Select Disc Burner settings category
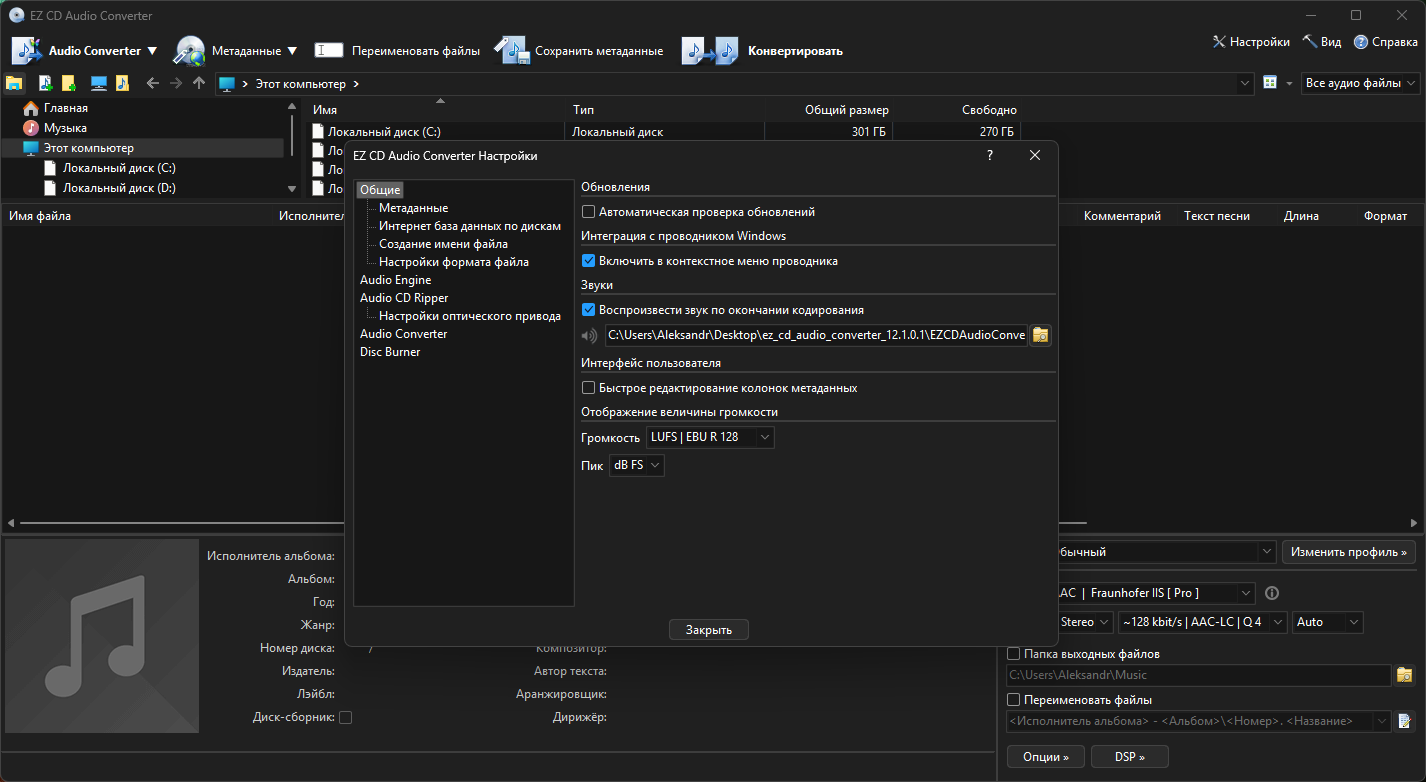The width and height of the screenshot is (1426, 782). [x=390, y=352]
